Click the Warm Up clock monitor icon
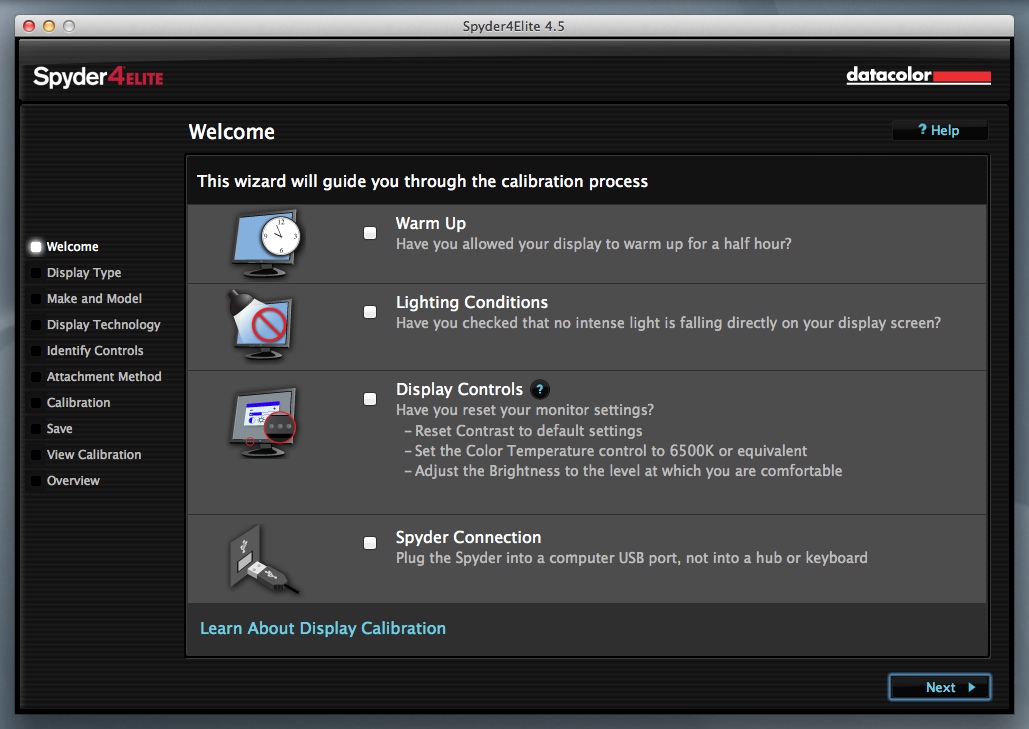Screen dimensions: 1029x729 [x=266, y=243]
